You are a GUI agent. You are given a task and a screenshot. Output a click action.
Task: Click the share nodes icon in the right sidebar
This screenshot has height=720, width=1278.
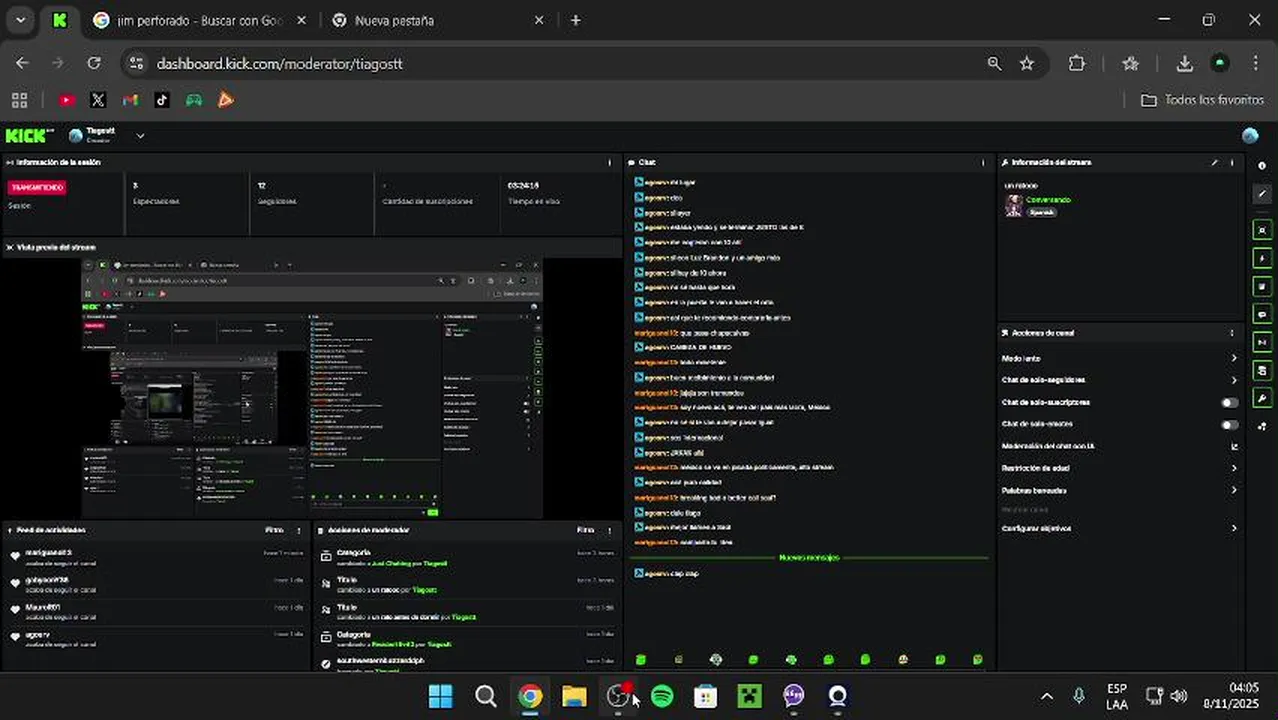click(1262, 426)
